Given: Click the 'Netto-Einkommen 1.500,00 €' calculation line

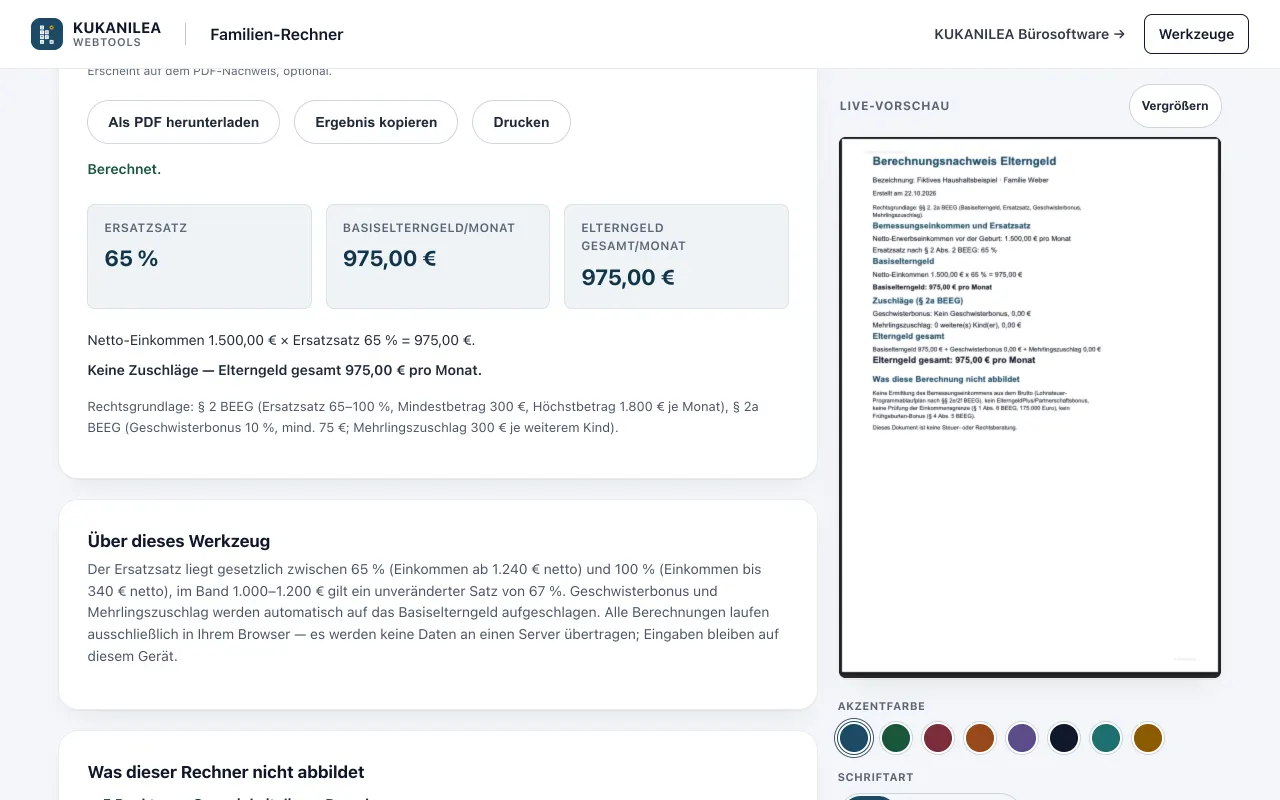Looking at the screenshot, I should (x=281, y=340).
